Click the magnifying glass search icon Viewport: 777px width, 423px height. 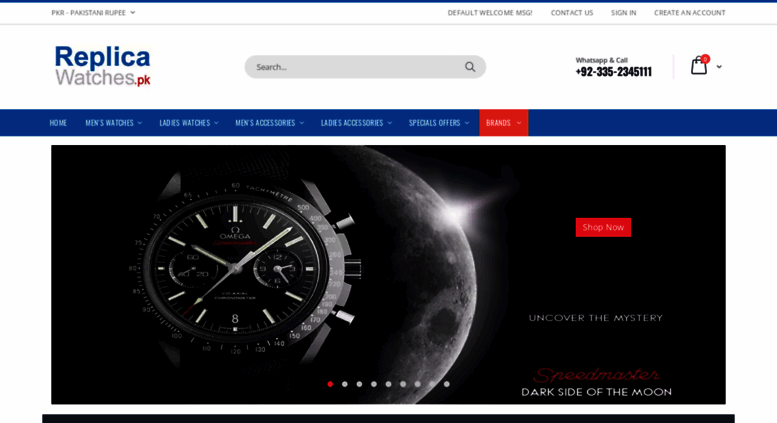pos(470,67)
